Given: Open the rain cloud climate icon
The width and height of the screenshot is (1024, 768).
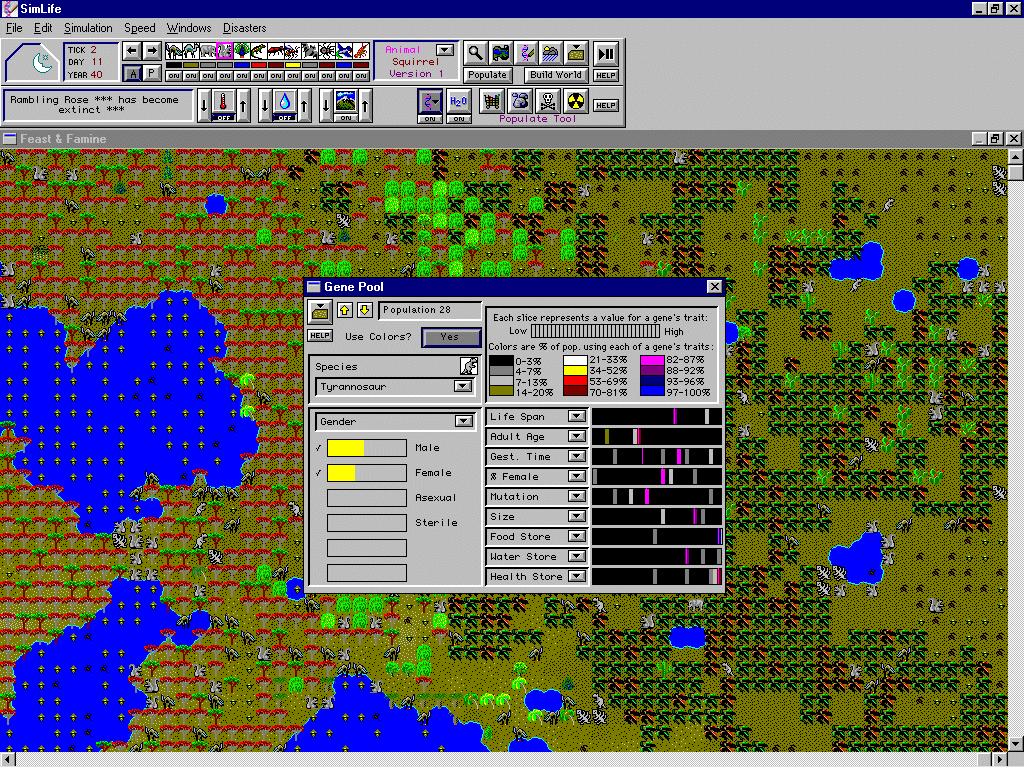Looking at the screenshot, I should click(x=551, y=54).
